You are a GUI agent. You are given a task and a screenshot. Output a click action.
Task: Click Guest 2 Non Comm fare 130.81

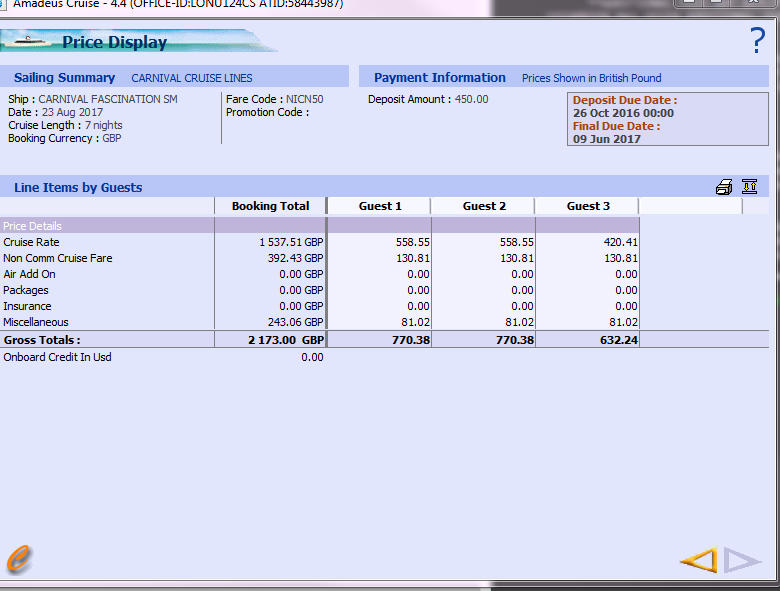[517, 258]
